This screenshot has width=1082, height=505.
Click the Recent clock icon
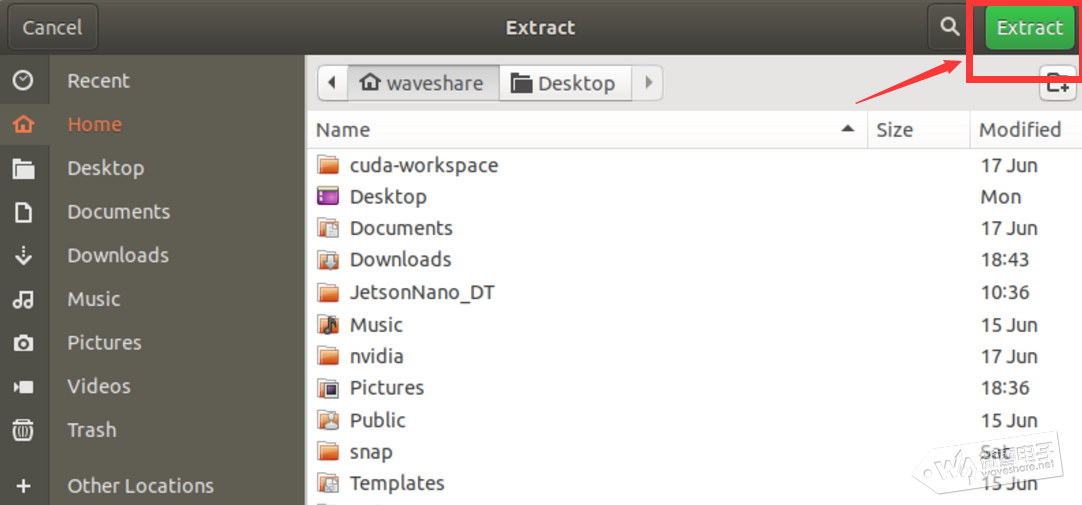pos(23,81)
